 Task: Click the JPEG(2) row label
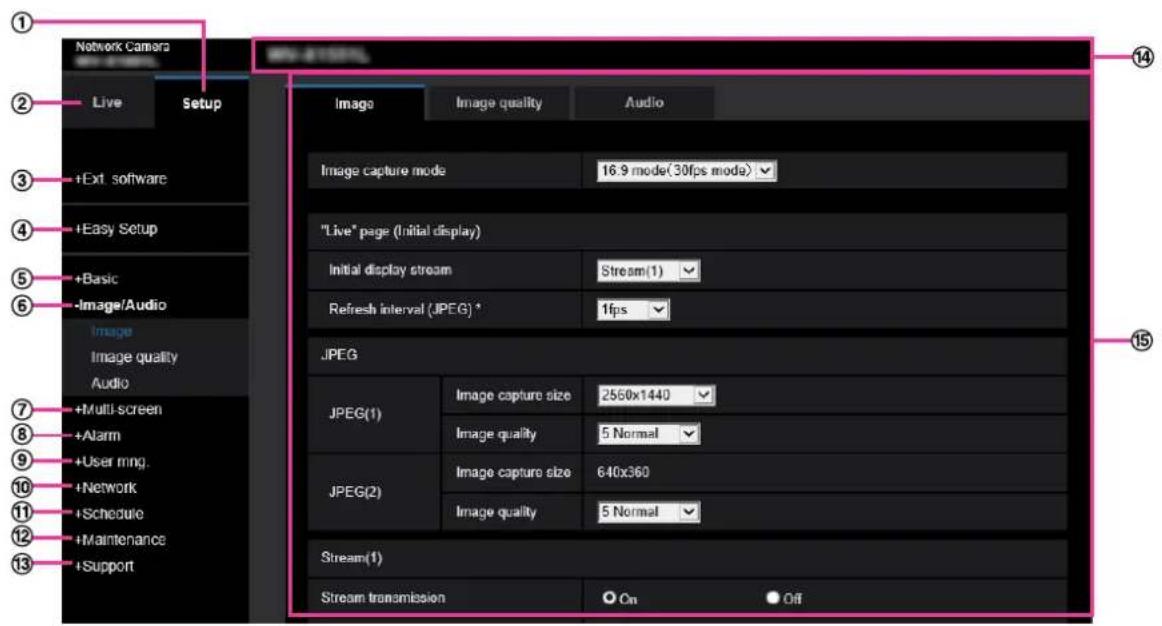click(355, 491)
